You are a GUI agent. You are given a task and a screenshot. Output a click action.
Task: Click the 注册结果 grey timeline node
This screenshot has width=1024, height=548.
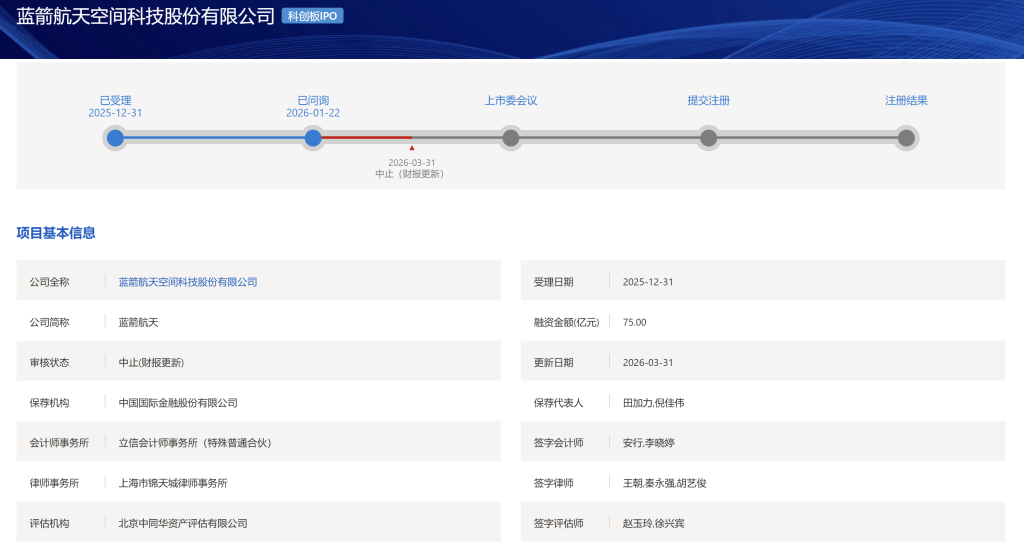click(906, 138)
